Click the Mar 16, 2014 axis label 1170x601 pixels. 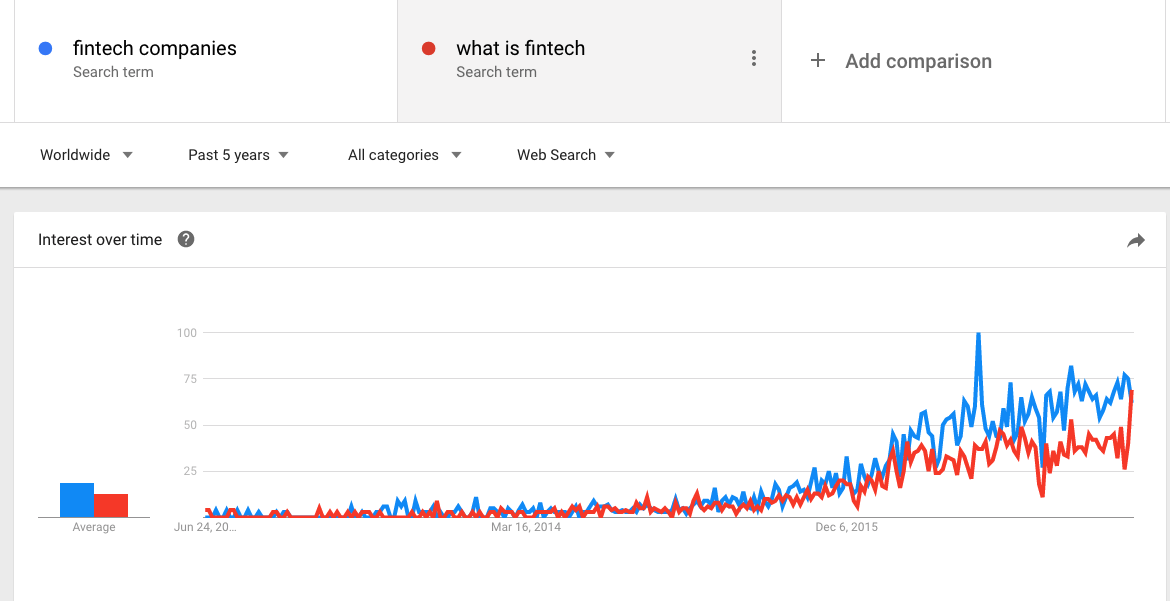pos(525,528)
